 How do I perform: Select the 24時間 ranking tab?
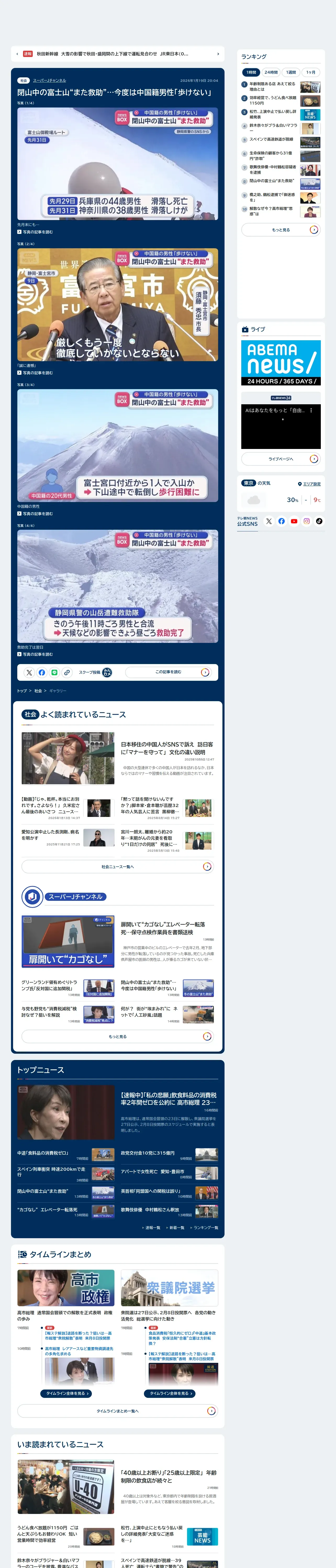[x=271, y=72]
